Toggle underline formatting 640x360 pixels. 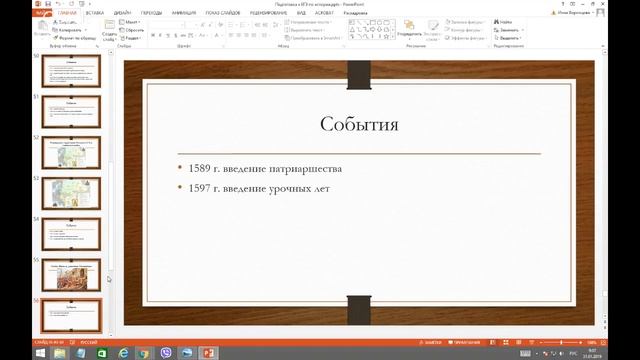tap(168, 36)
